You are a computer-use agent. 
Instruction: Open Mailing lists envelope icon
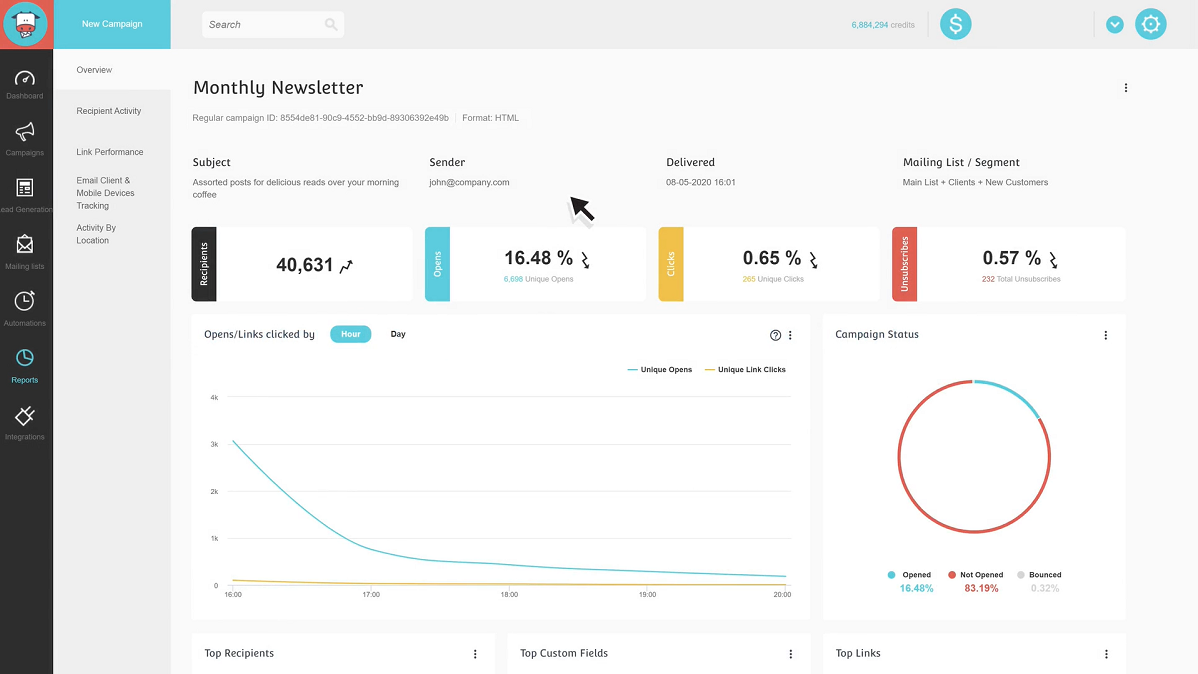(24, 245)
